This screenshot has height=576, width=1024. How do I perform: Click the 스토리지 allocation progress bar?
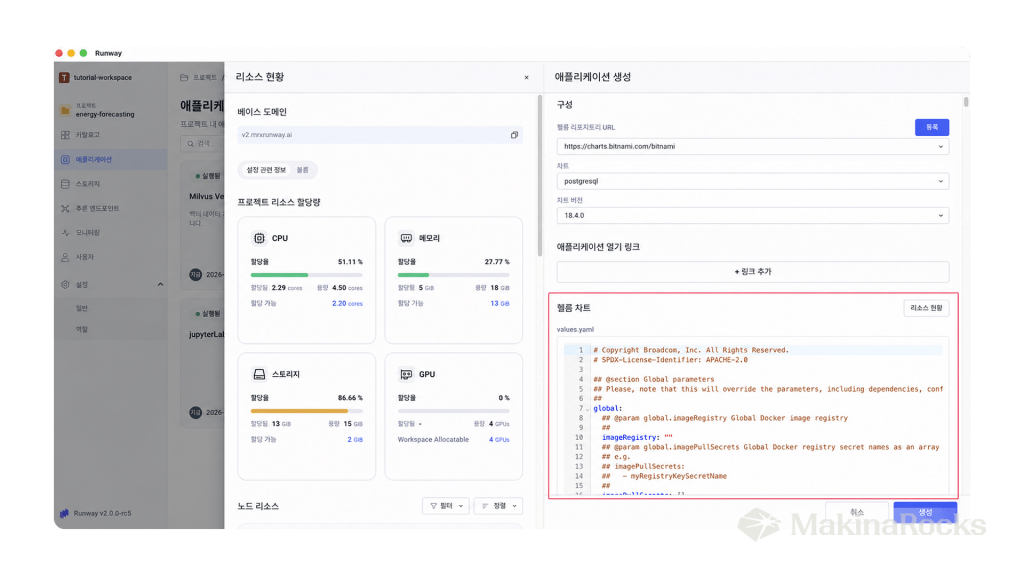point(306,411)
